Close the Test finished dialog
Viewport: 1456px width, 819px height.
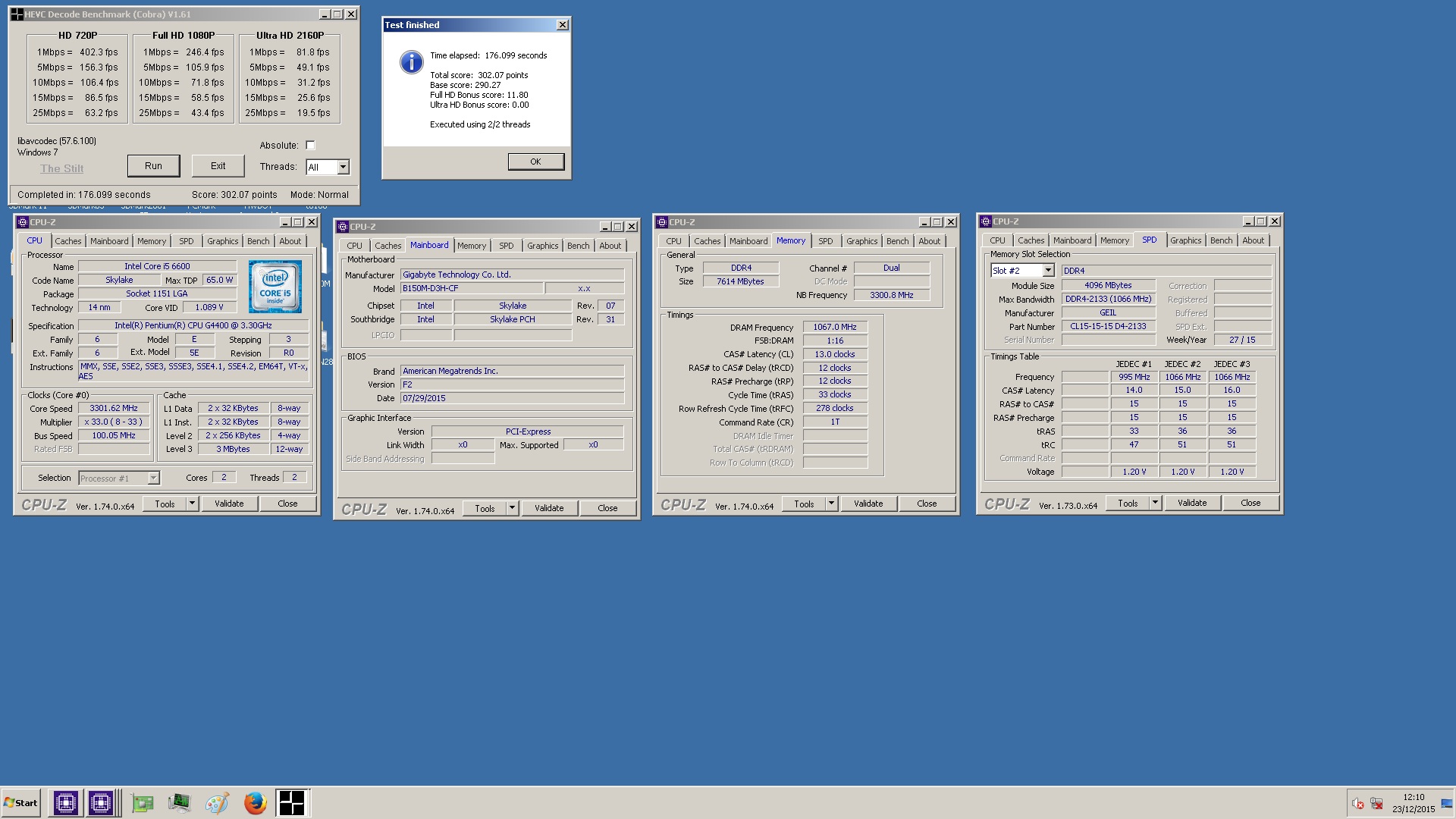(x=562, y=25)
